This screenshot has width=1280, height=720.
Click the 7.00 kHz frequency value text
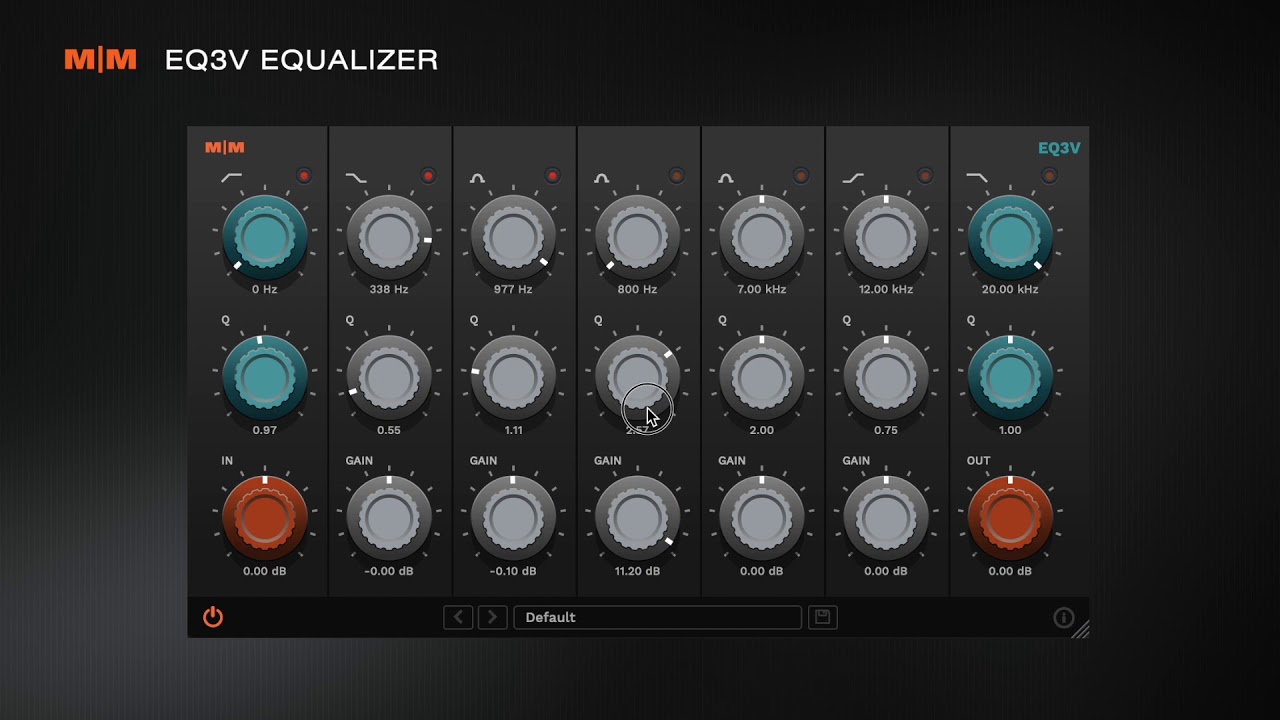tap(761, 289)
